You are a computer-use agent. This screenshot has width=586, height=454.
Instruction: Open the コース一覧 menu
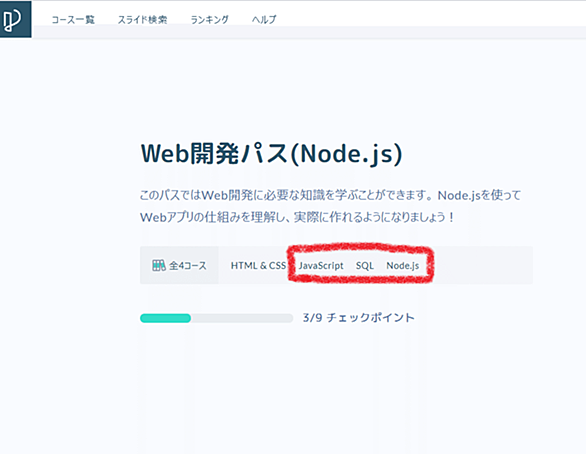point(73,19)
